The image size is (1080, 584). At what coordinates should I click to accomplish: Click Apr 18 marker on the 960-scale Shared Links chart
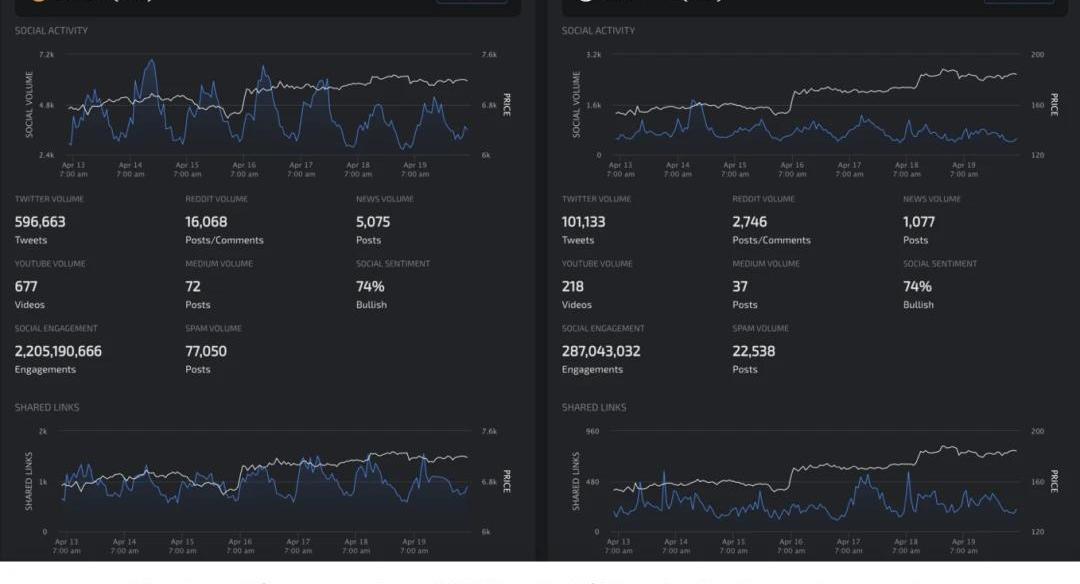[x=905, y=546]
